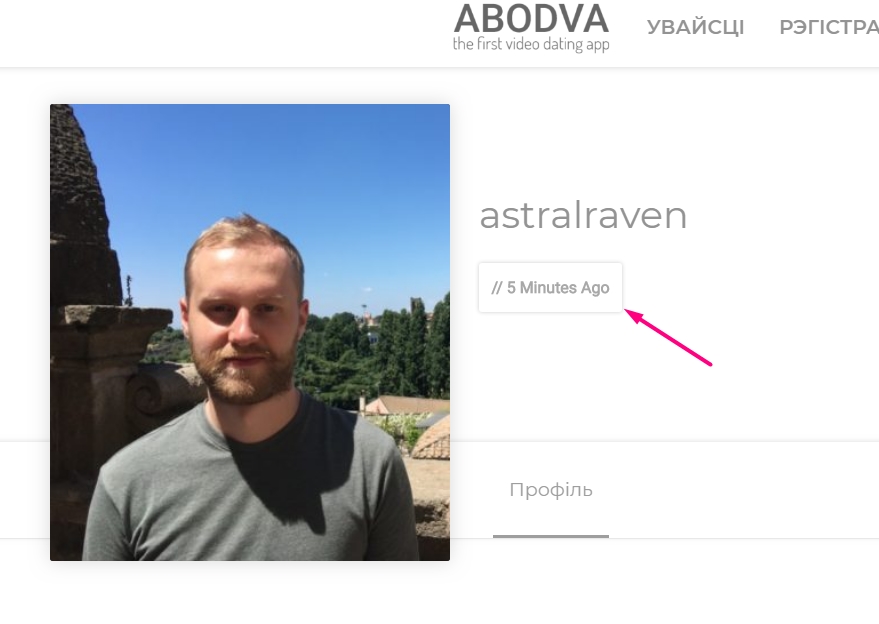Click the ABODVA logo heading
This screenshot has width=879, height=624.
(x=531, y=19)
